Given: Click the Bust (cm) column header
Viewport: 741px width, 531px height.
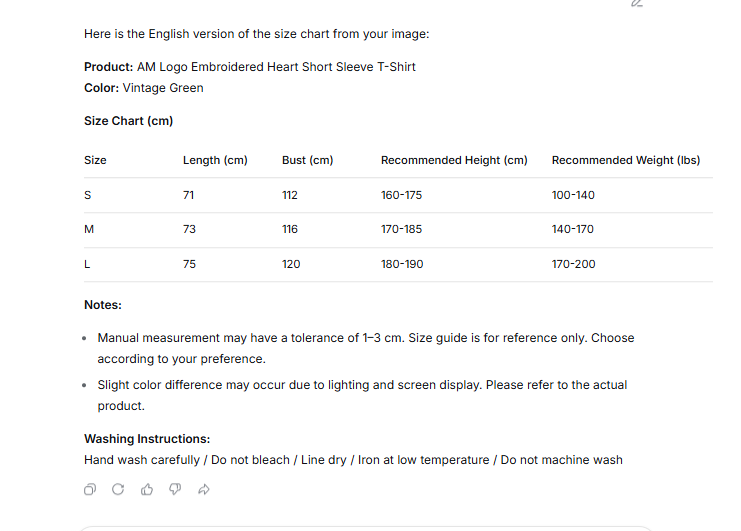Looking at the screenshot, I should click(308, 160).
